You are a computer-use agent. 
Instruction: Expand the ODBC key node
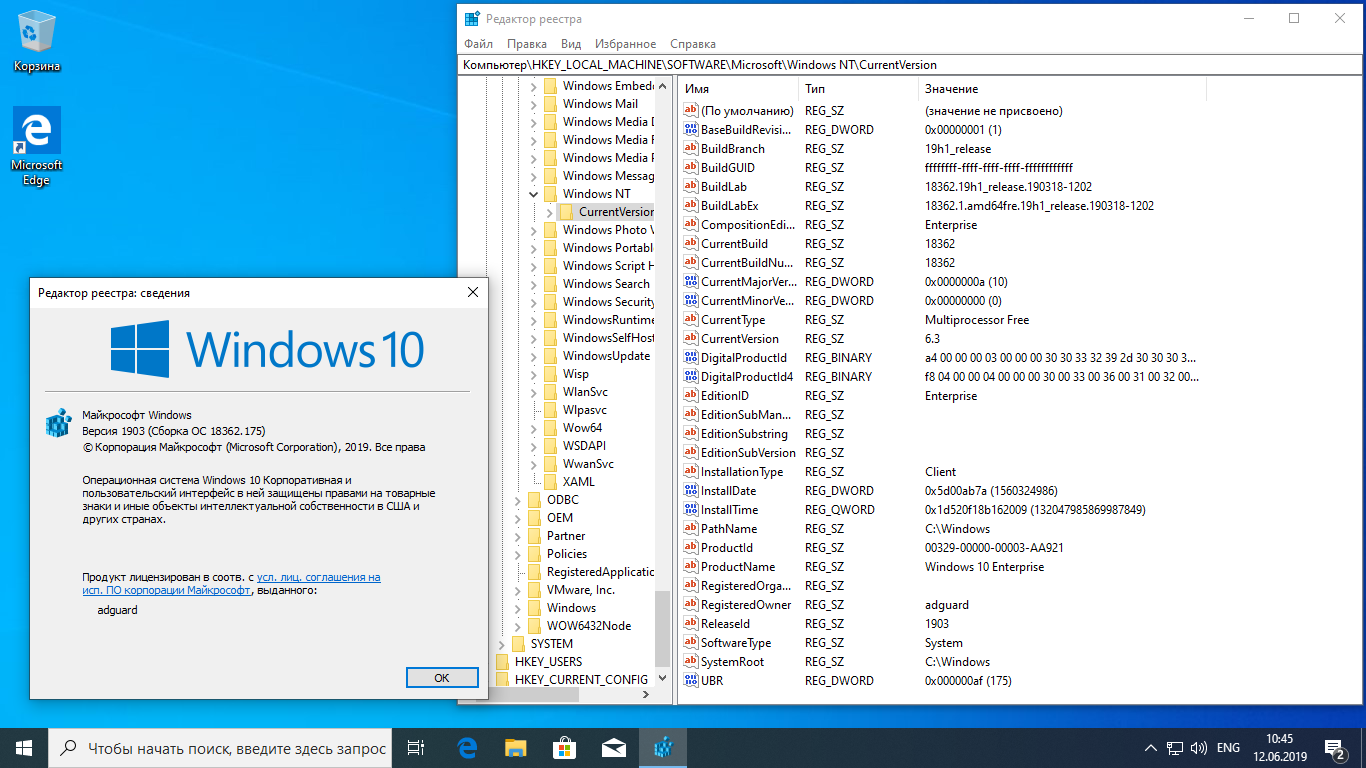[518, 499]
